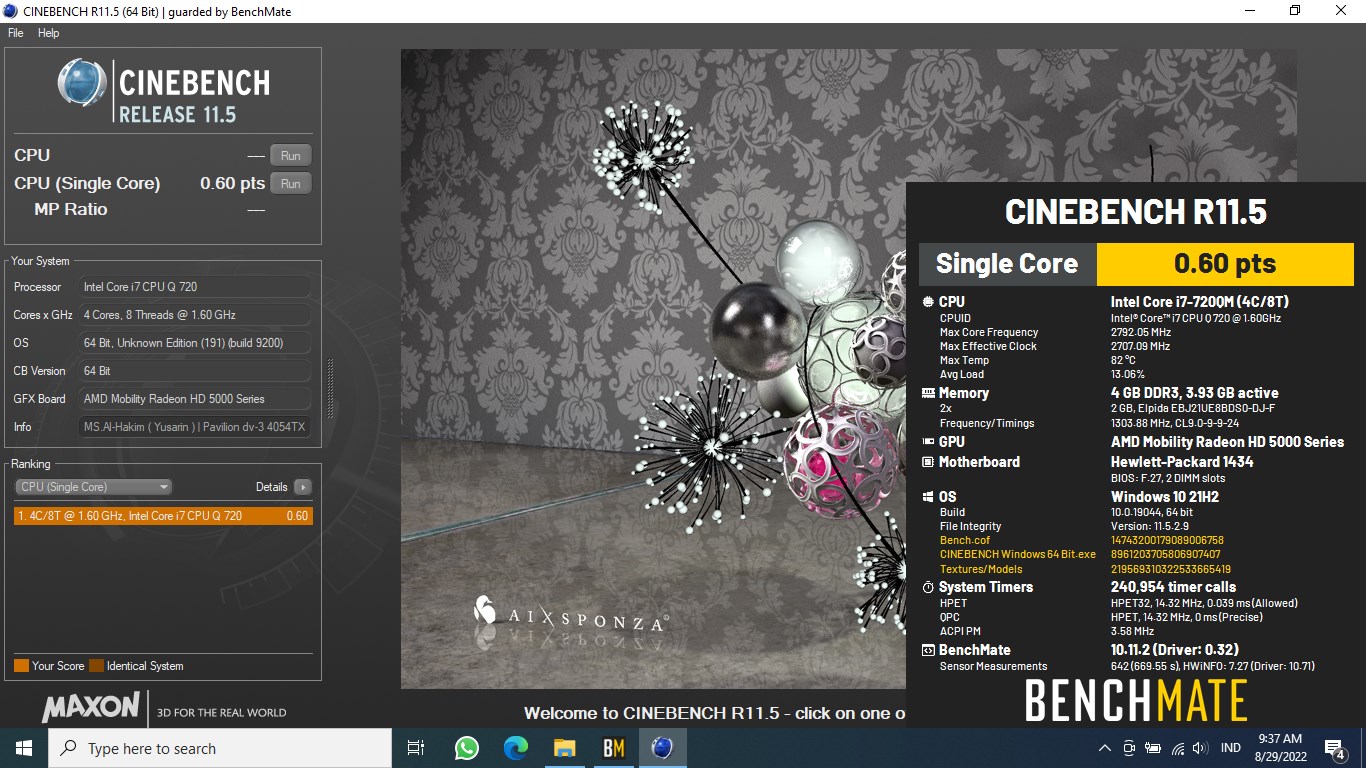1366x768 pixels.
Task: Click the Max Temp 82 °C value
Action: tap(1123, 360)
